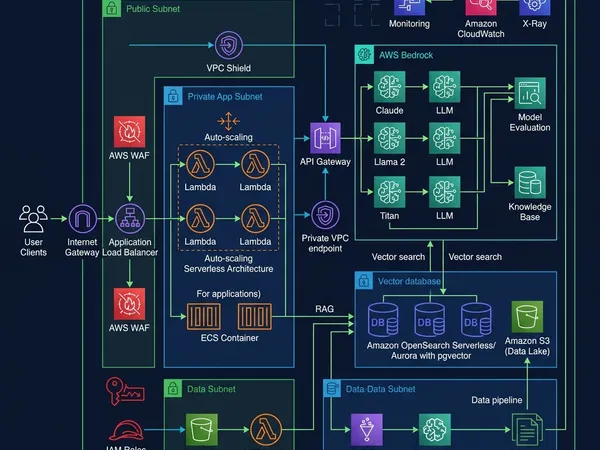Select the red IAM key icon
Image resolution: width=600 pixels, height=450 pixels.
(124, 391)
